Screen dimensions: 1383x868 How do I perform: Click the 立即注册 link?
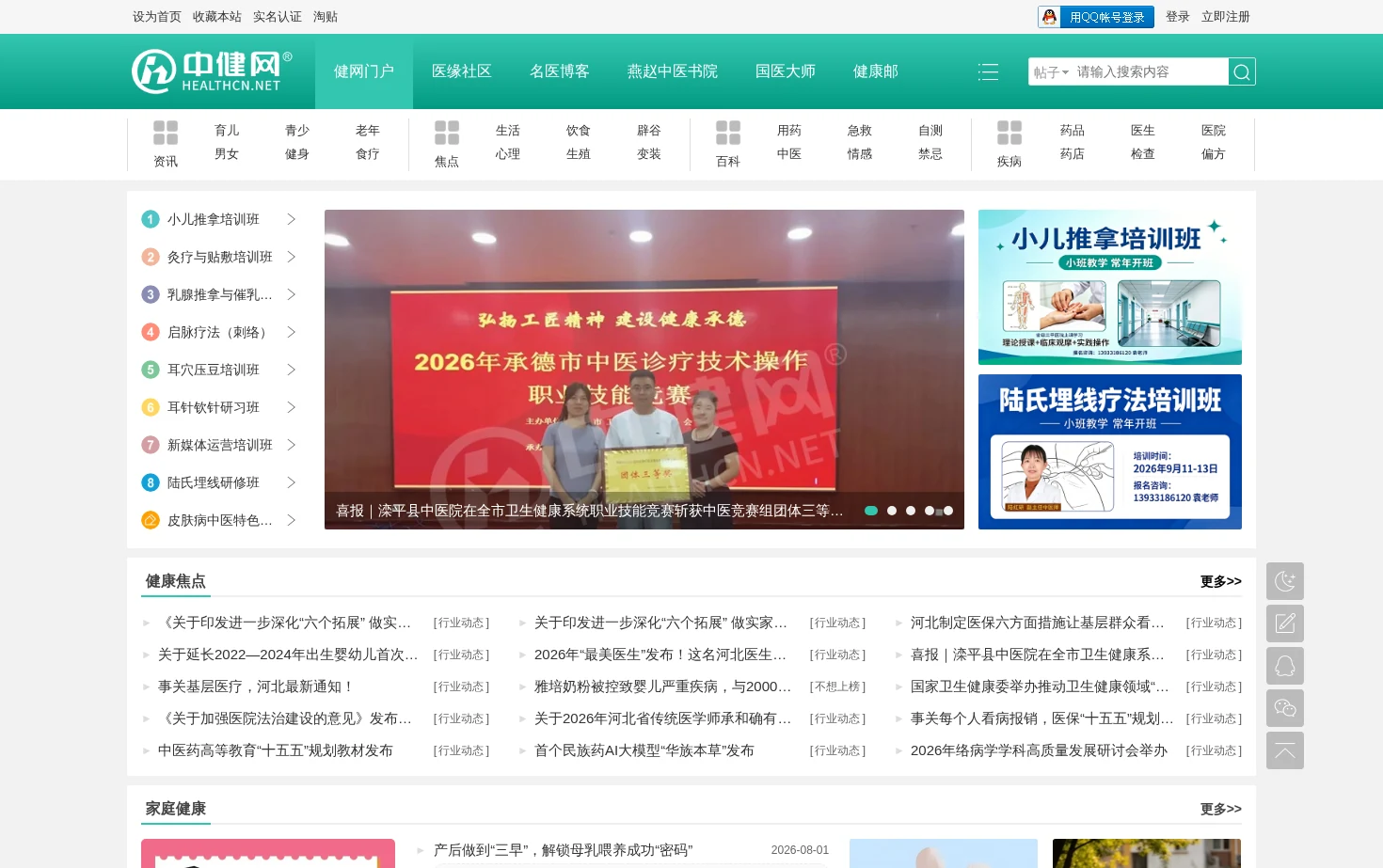pos(1226,17)
